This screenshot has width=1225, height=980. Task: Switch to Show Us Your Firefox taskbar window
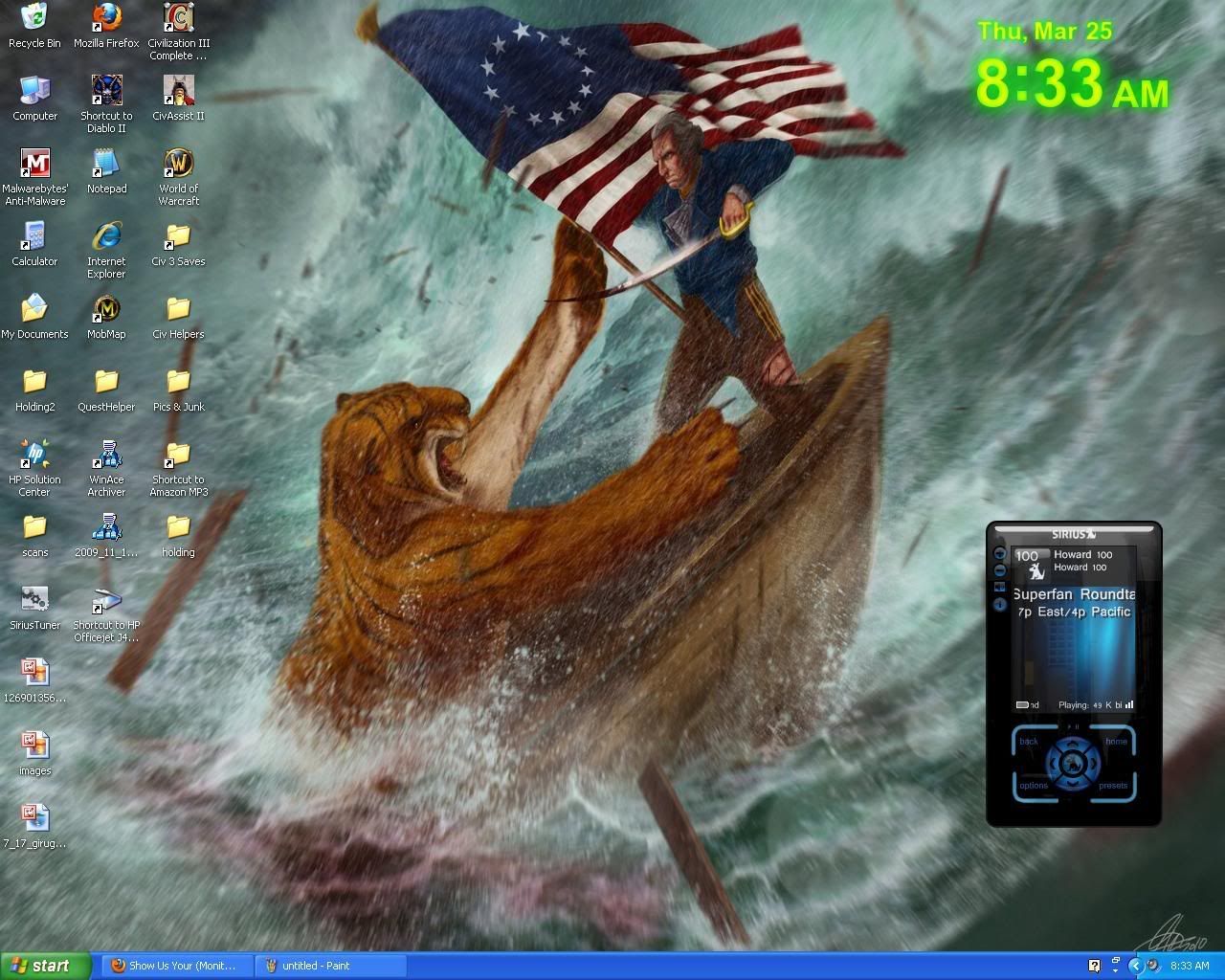coord(178,966)
